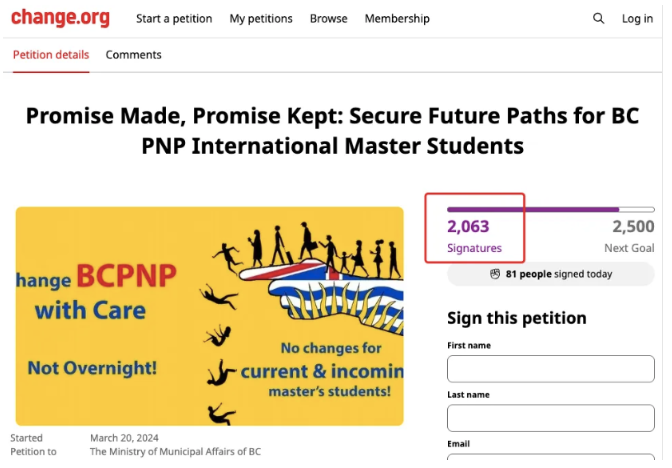Click the Log in link

[637, 19]
